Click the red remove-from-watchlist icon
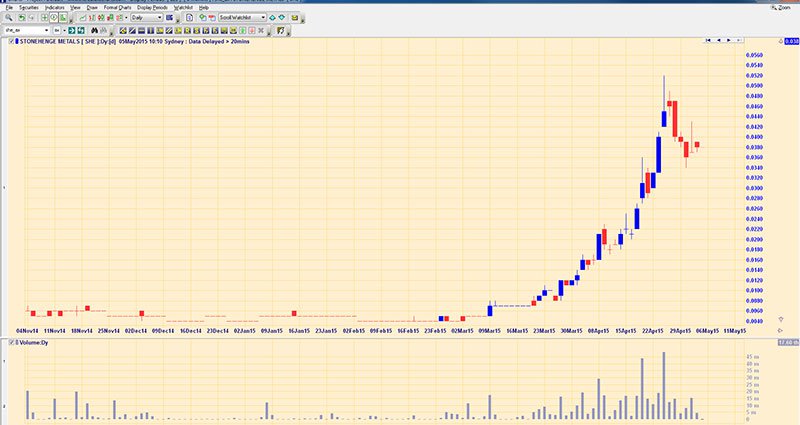The height and width of the screenshot is (425, 800). click(x=212, y=17)
